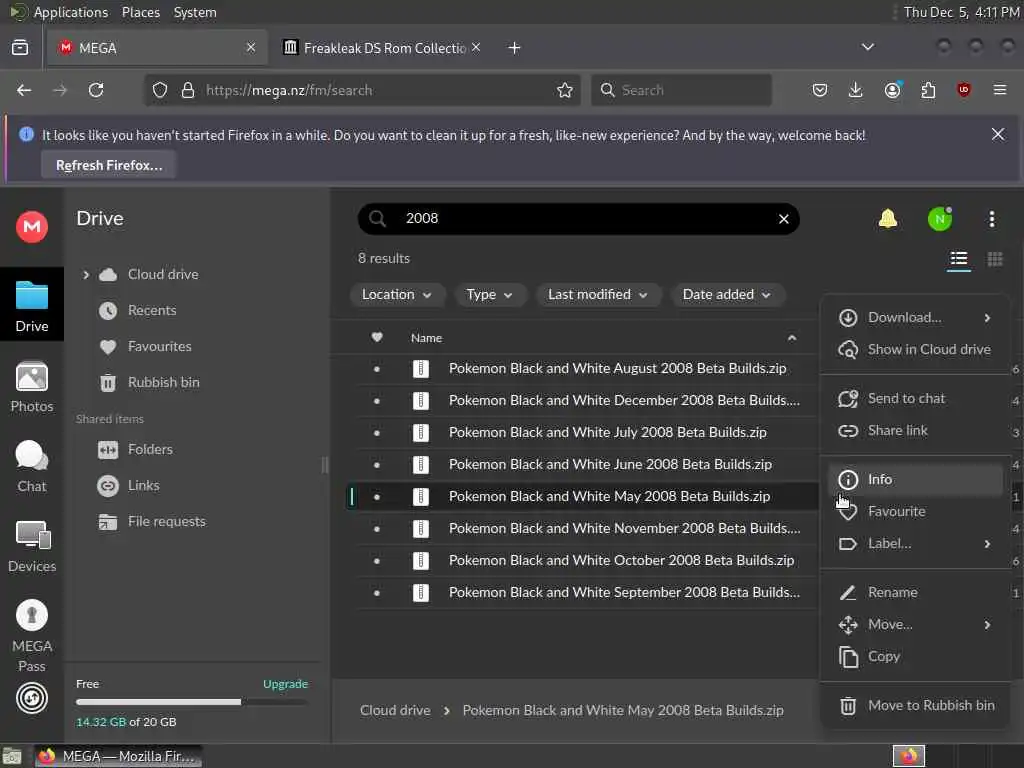
Task: Open the Chat section
Action: click(31, 466)
